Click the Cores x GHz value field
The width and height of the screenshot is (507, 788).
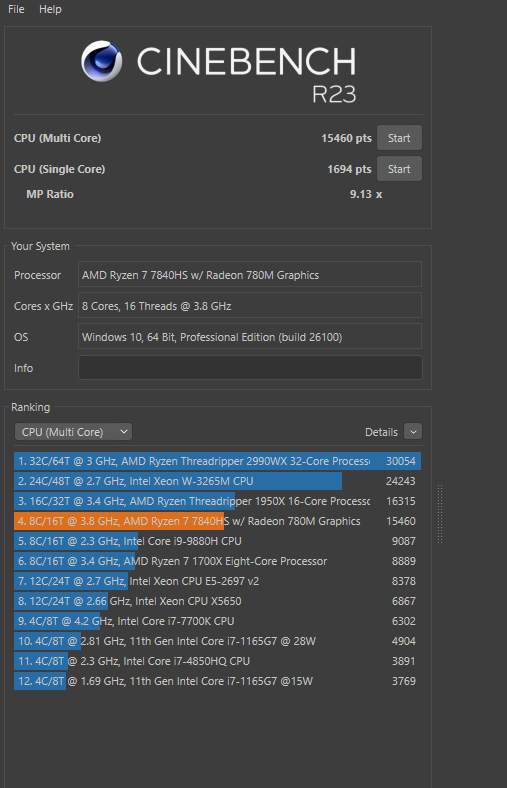pyautogui.click(x=250, y=306)
